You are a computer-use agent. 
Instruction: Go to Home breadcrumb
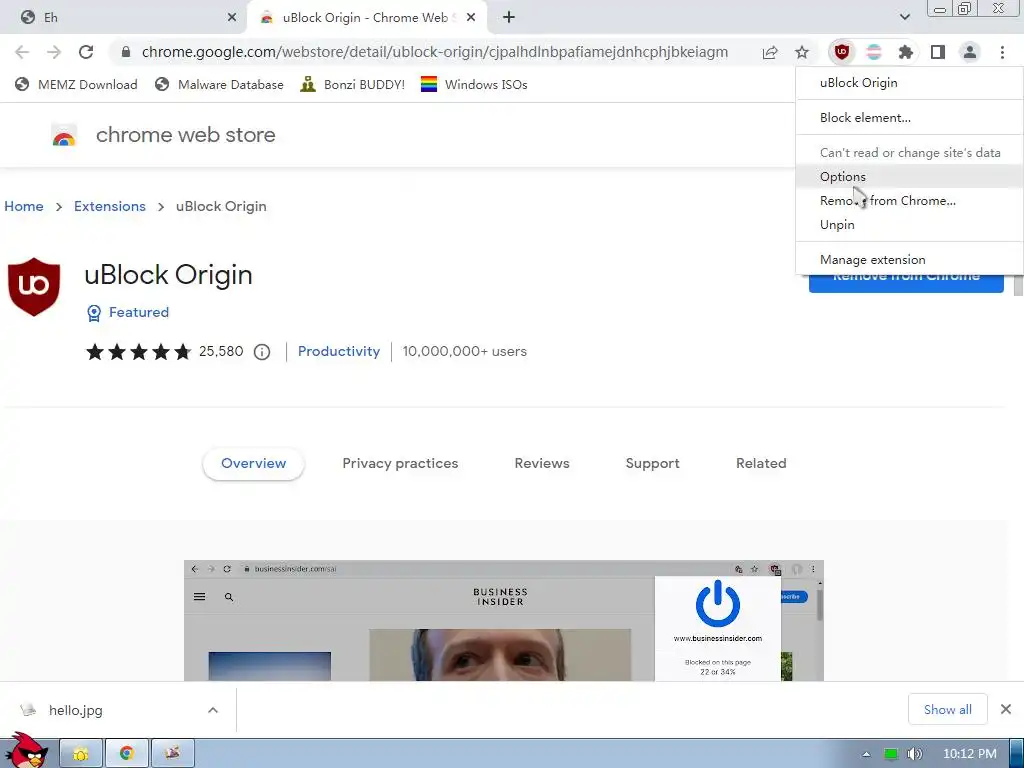(24, 206)
